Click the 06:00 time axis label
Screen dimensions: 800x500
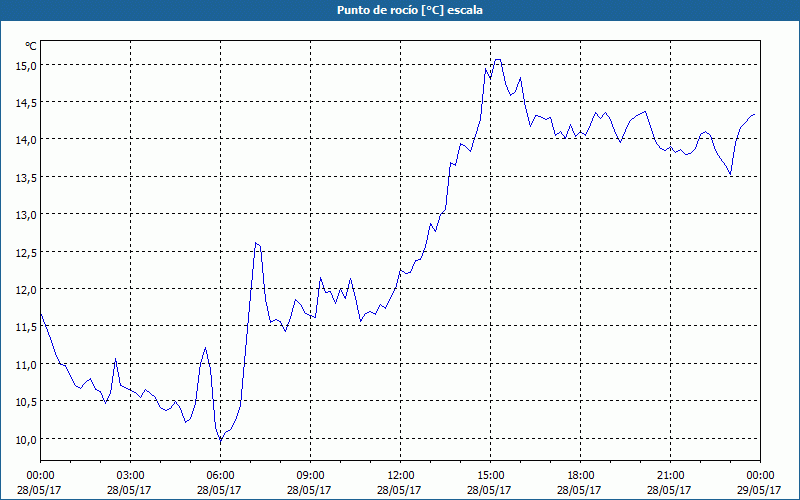point(220,476)
